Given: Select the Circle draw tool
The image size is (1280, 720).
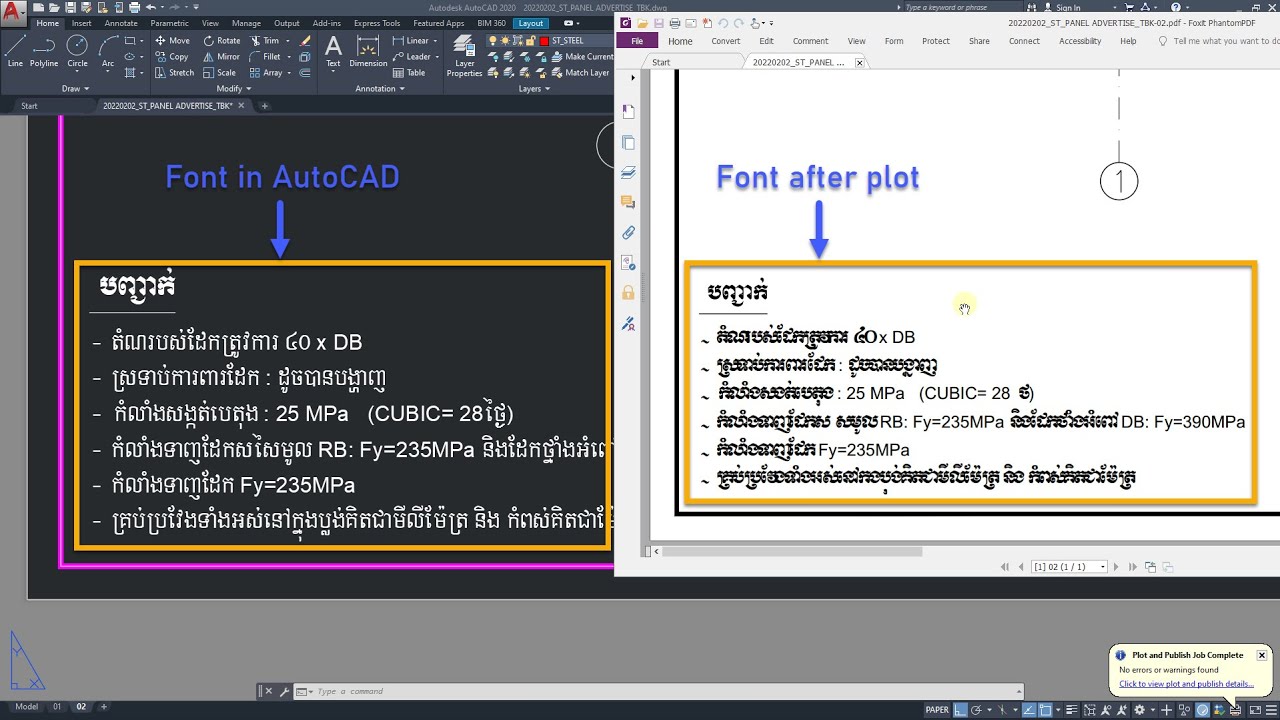Looking at the screenshot, I should click(x=77, y=51).
